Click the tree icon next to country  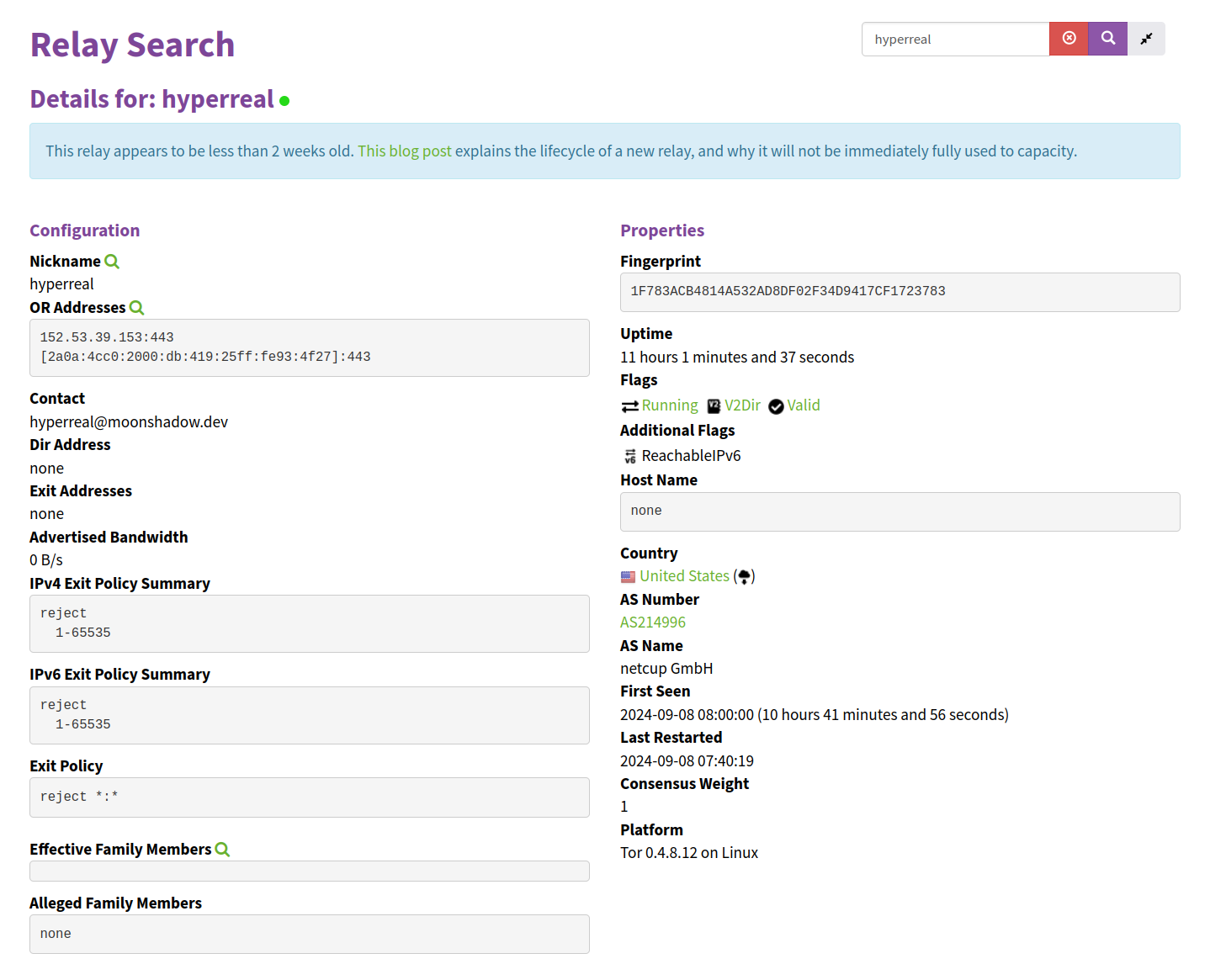coord(744,577)
